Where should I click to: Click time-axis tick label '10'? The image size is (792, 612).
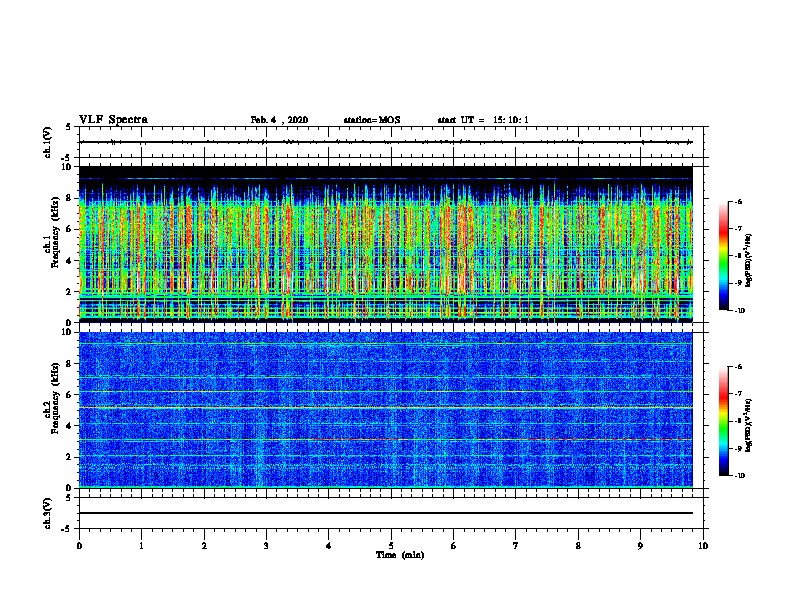click(703, 546)
